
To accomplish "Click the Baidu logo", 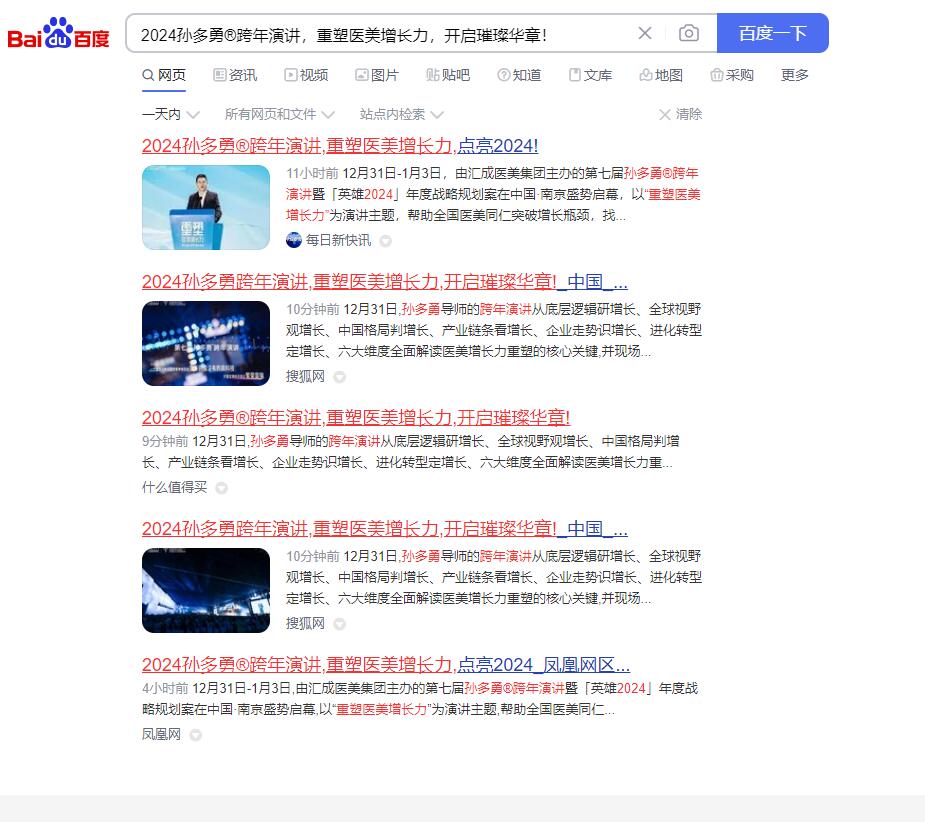I will pos(58,33).
